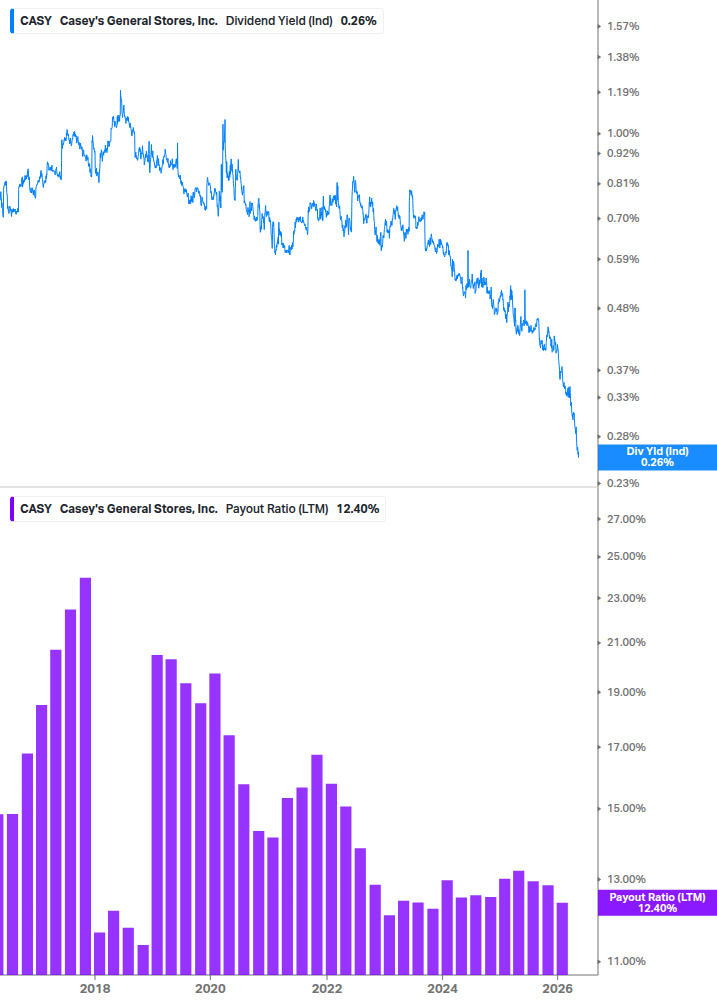The width and height of the screenshot is (717, 1005).
Task: Click the 0.23% tick on the yield axis
Action: tap(623, 483)
